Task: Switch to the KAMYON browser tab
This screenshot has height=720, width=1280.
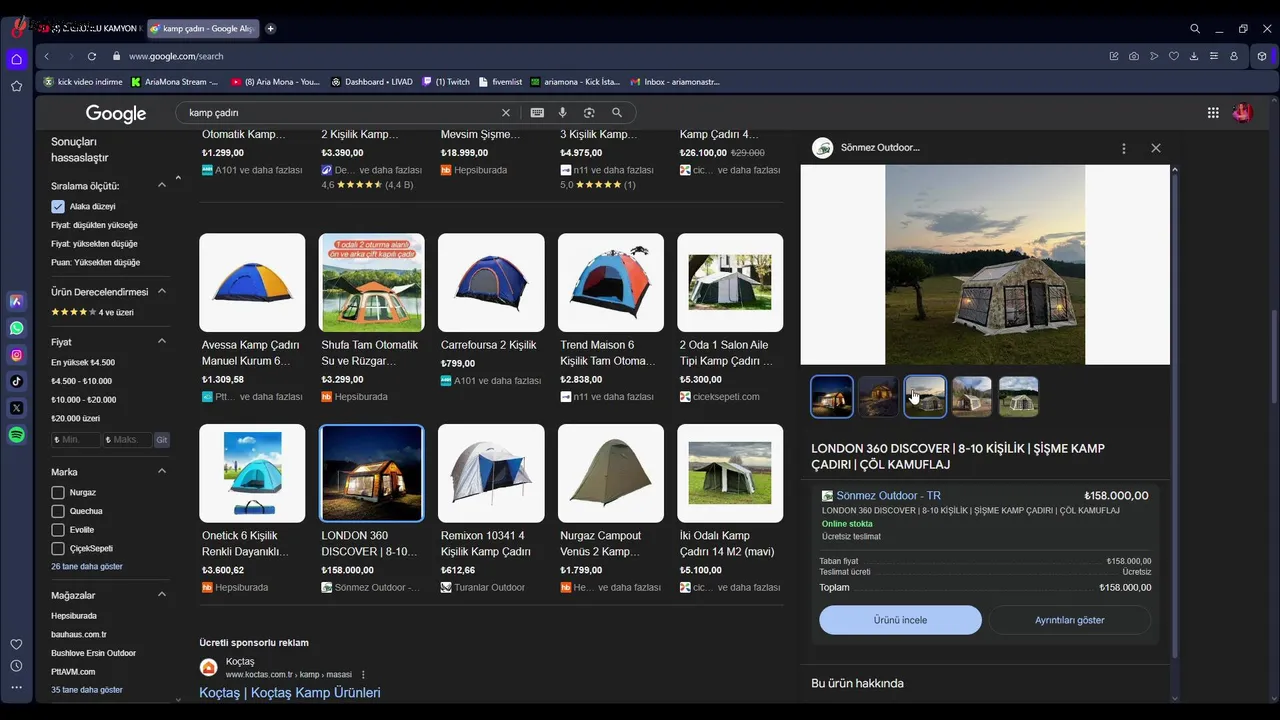Action: coord(90,29)
